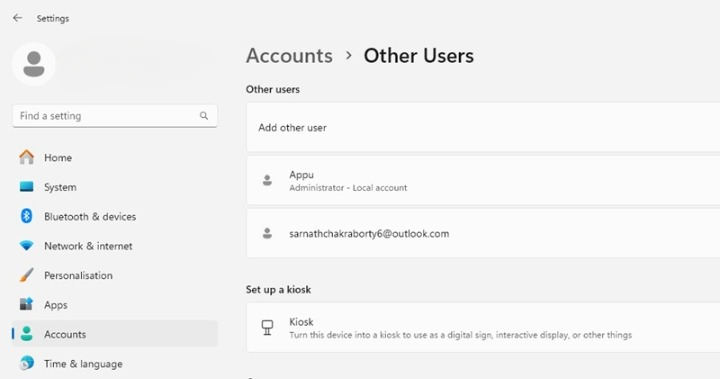Click the Time & language globe icon
The height and width of the screenshot is (379, 720).
coord(26,363)
